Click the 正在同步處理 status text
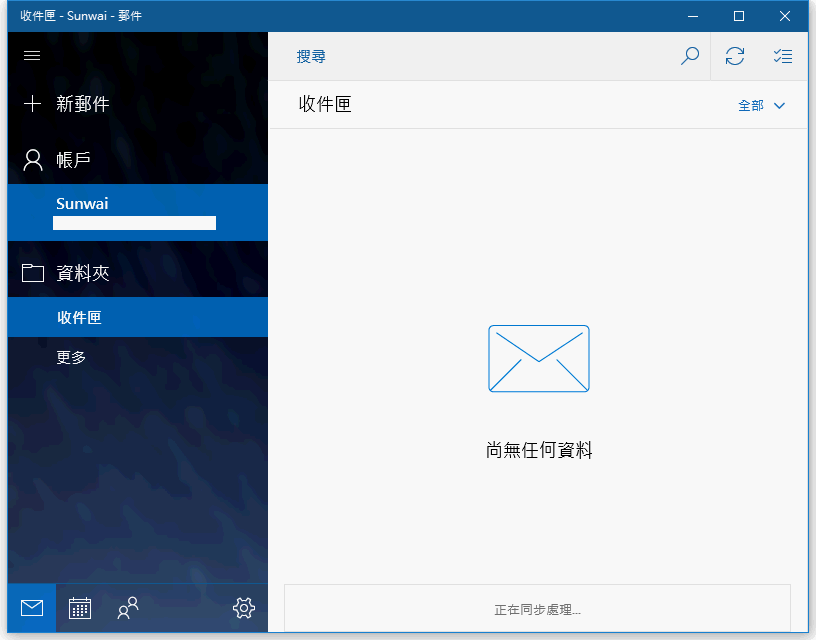The height and width of the screenshot is (640, 816). click(538, 609)
